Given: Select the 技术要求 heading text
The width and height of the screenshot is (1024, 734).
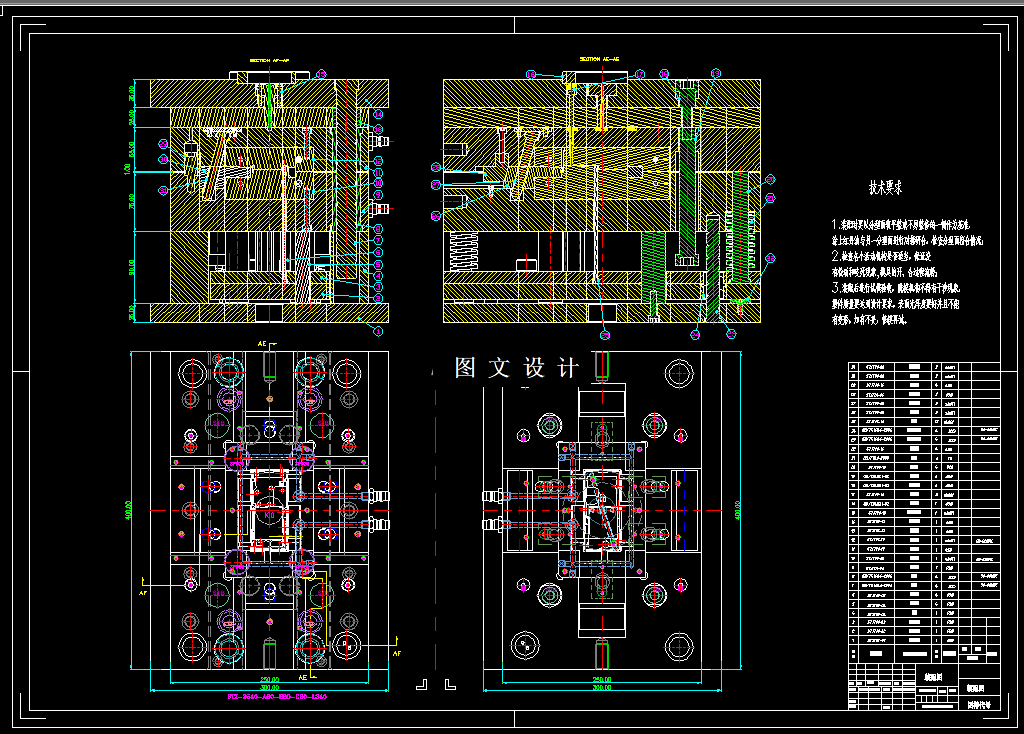Looking at the screenshot, I should pos(886,188).
